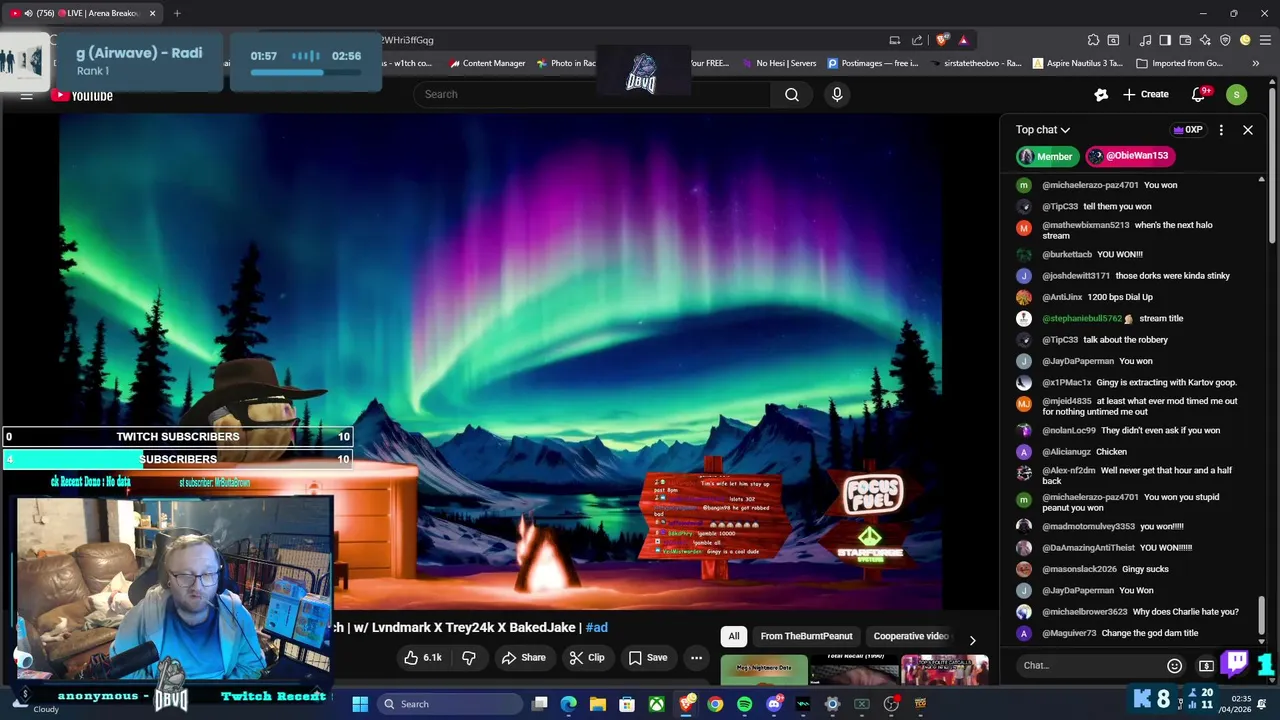Open a new browser tab
This screenshot has height=720, width=1280.
177,13
